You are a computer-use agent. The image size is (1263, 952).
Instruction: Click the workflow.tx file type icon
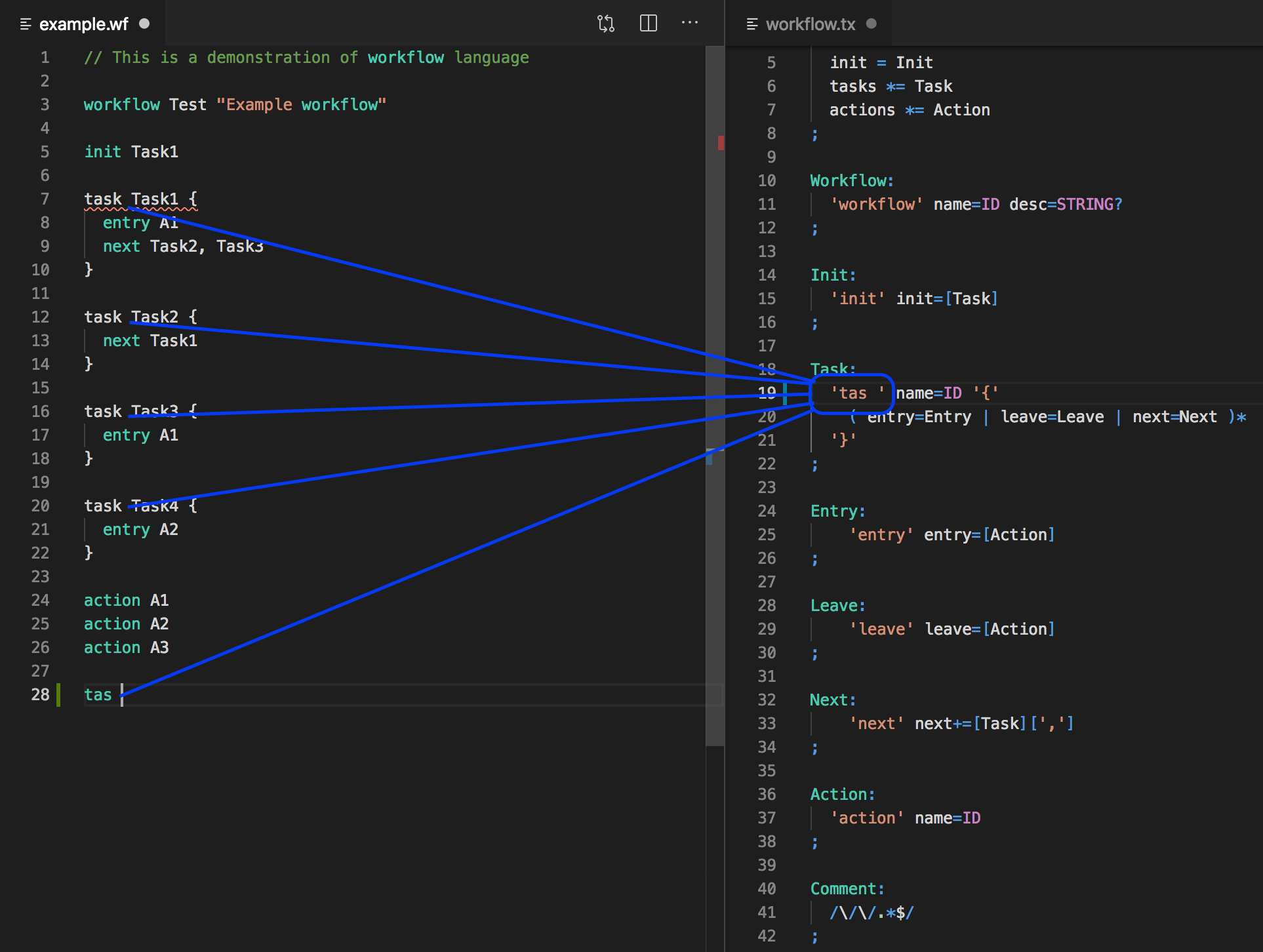[752, 24]
